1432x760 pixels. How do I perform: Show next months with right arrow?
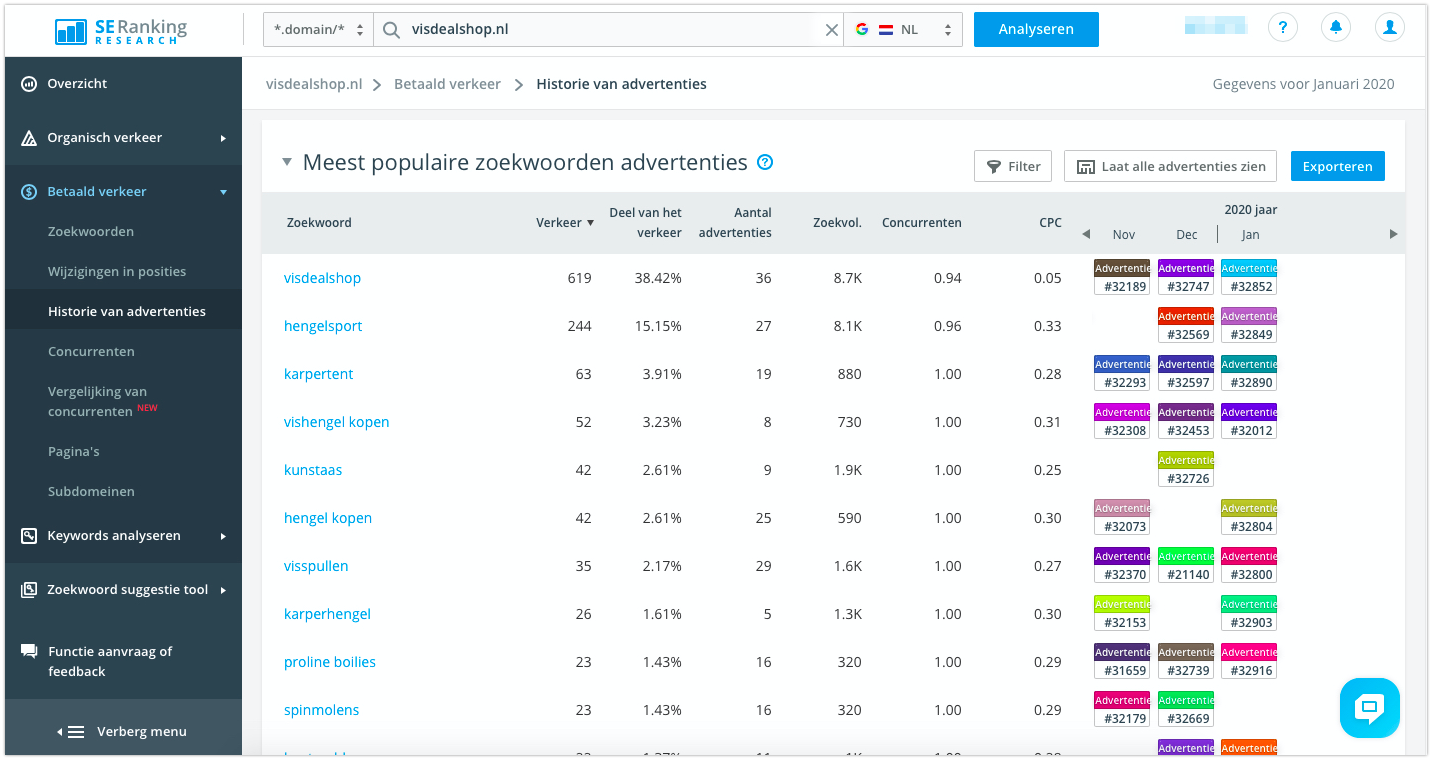click(x=1393, y=235)
